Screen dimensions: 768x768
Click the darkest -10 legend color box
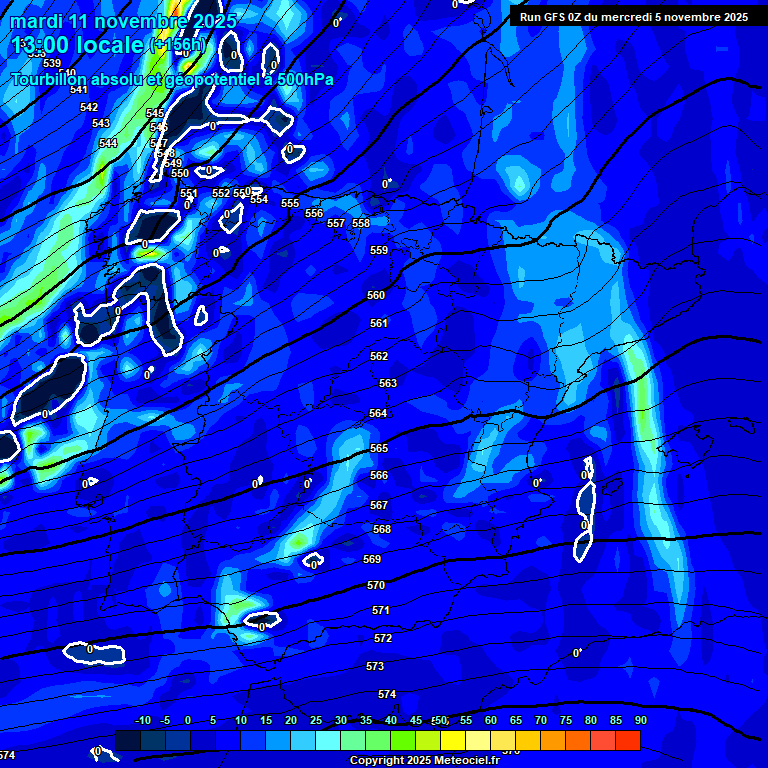[x=128, y=740]
